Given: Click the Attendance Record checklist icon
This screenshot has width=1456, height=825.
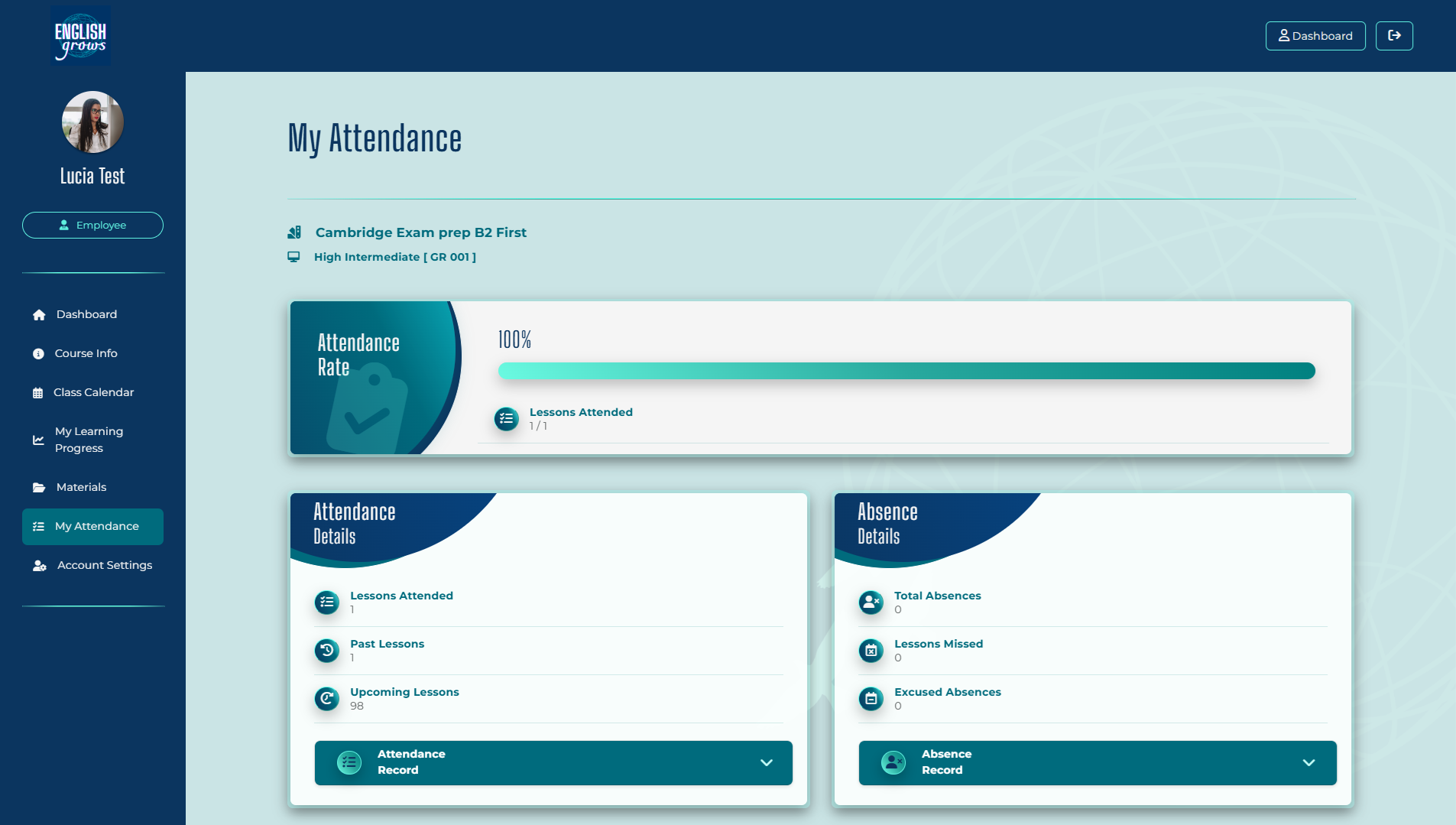Looking at the screenshot, I should (349, 762).
